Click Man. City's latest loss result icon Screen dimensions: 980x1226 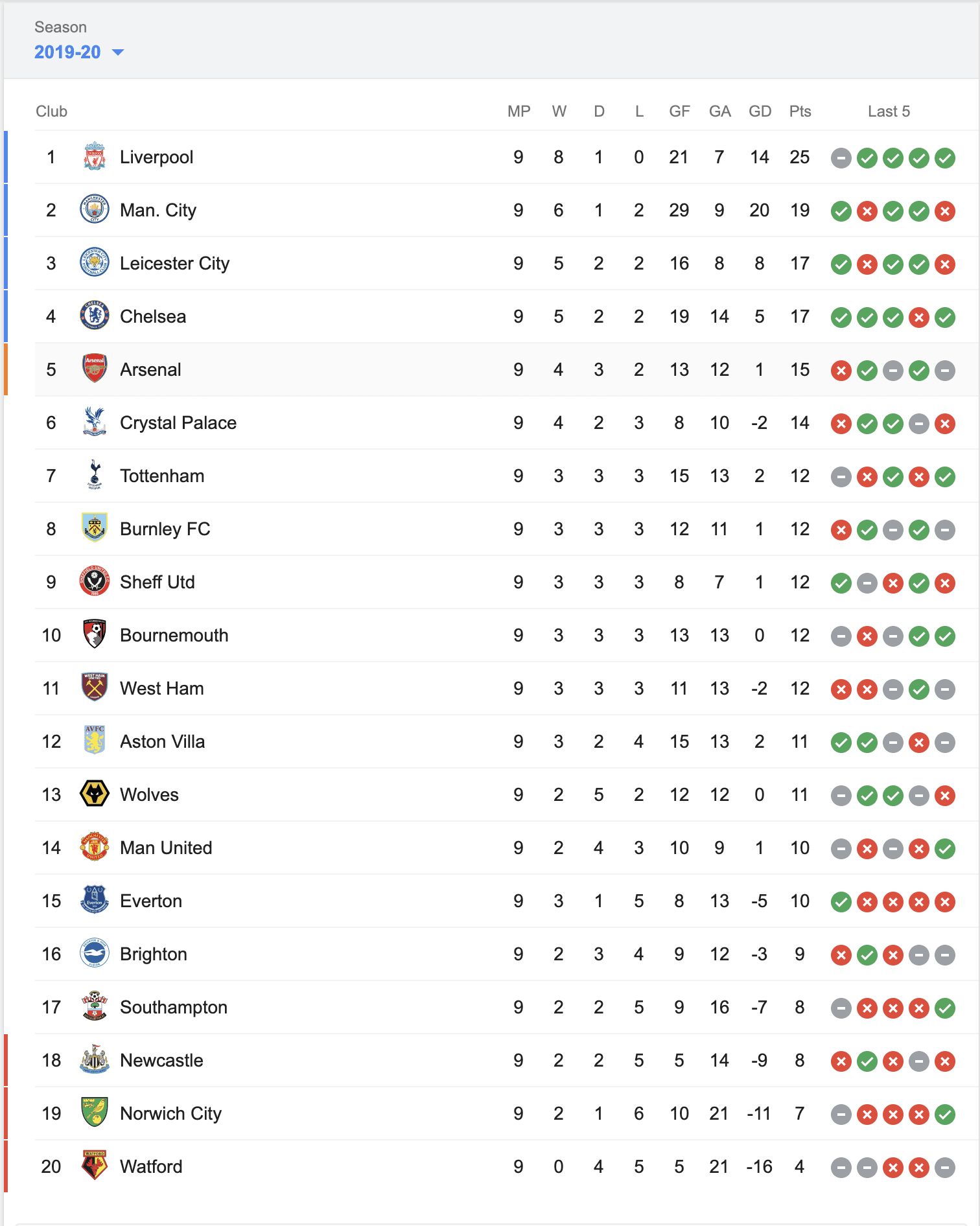(x=945, y=211)
